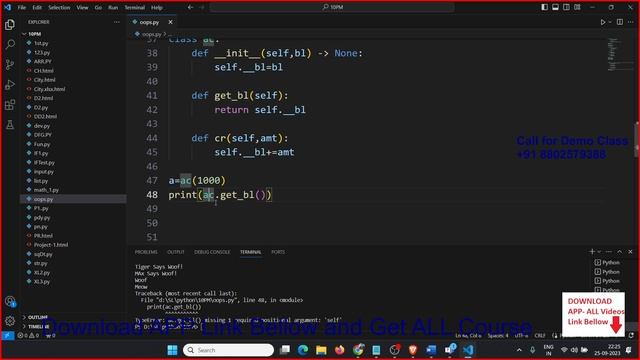The width and height of the screenshot is (640, 360).
Task: Create a new terminal with plus icon
Action: (592, 252)
